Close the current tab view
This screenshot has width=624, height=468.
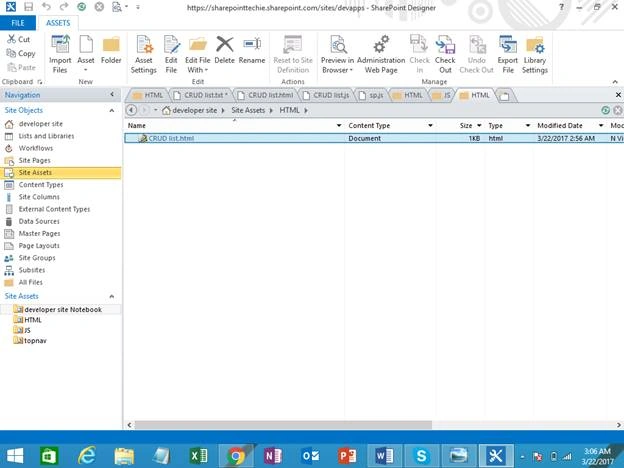(x=618, y=95)
